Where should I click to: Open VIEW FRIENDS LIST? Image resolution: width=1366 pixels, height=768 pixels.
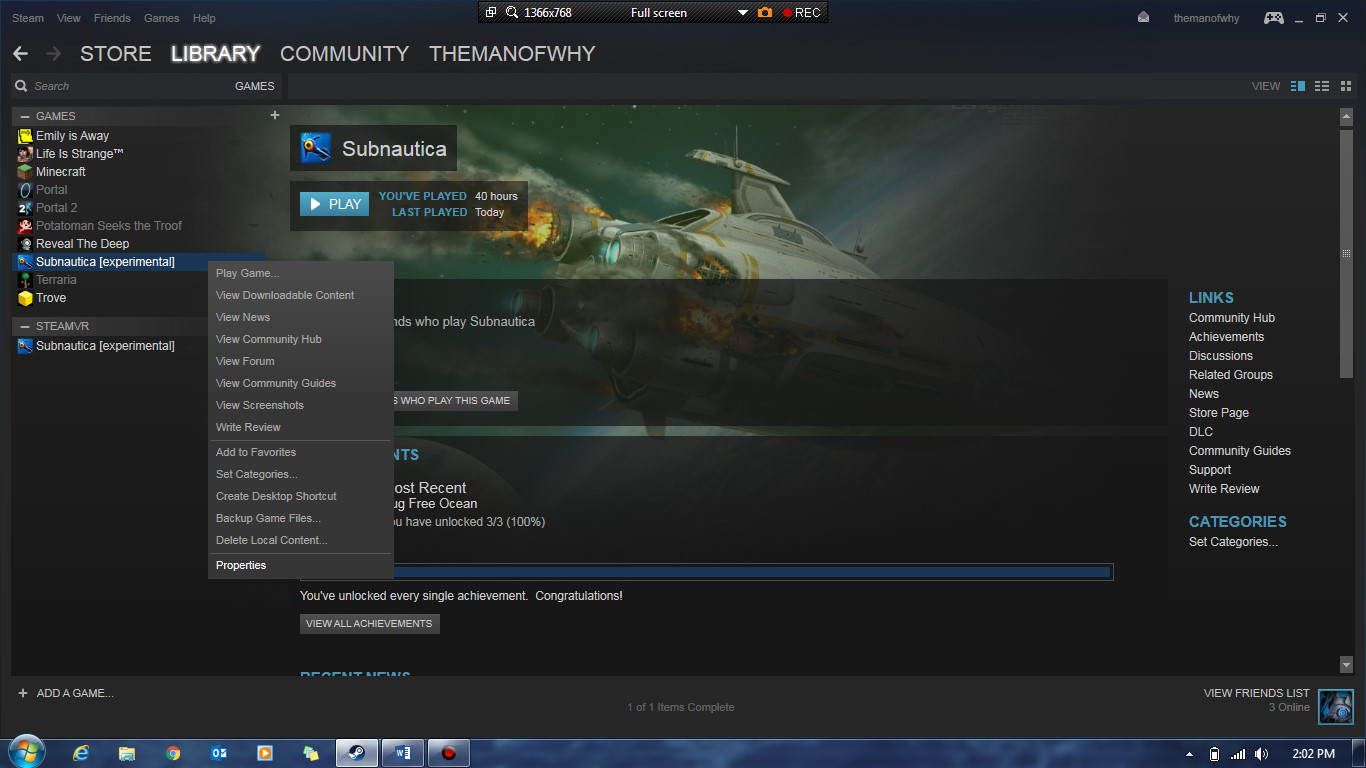click(1256, 693)
